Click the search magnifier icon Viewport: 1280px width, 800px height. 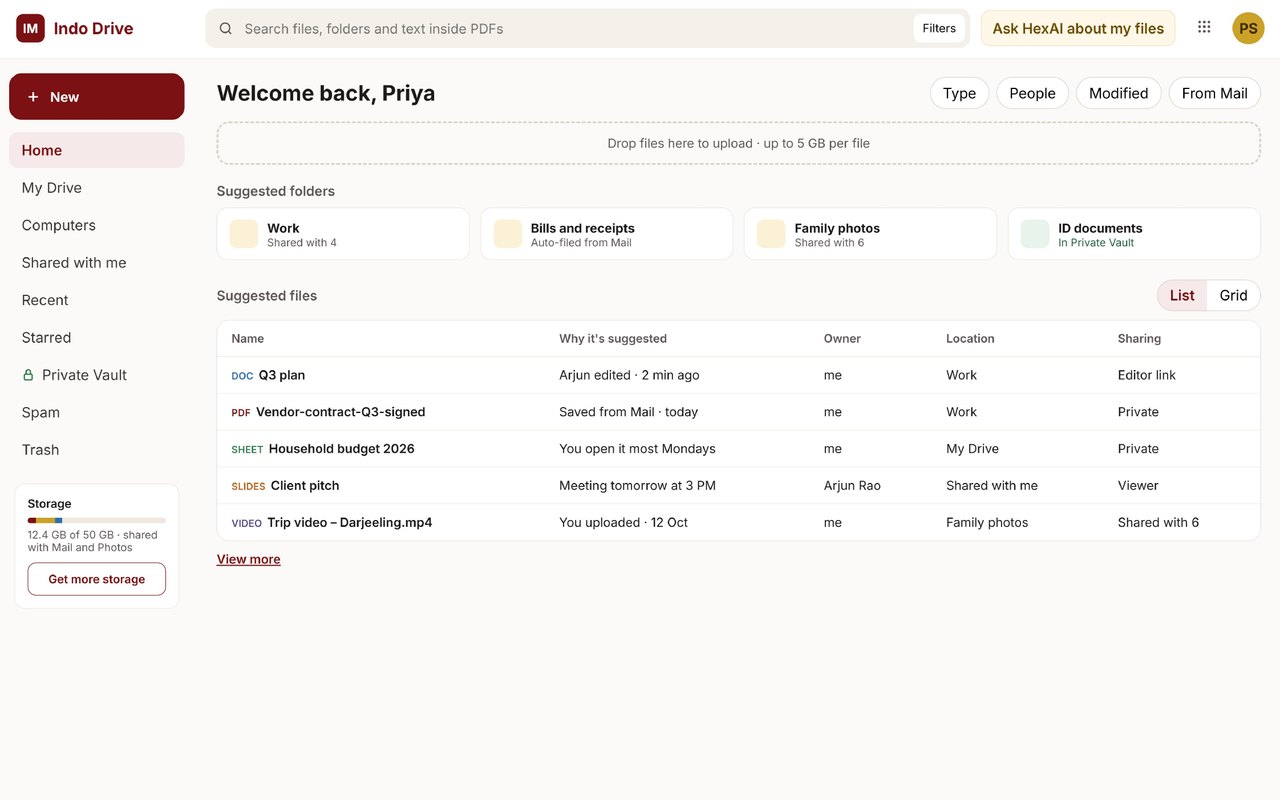coord(226,28)
